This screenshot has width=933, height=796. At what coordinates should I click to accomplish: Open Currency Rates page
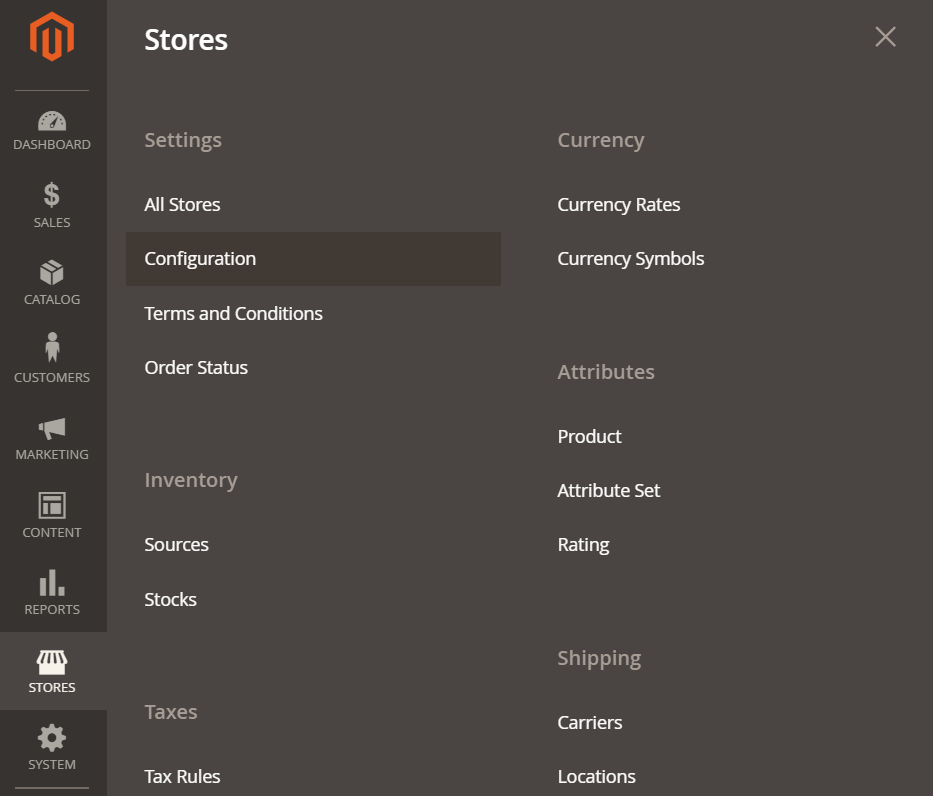(618, 205)
